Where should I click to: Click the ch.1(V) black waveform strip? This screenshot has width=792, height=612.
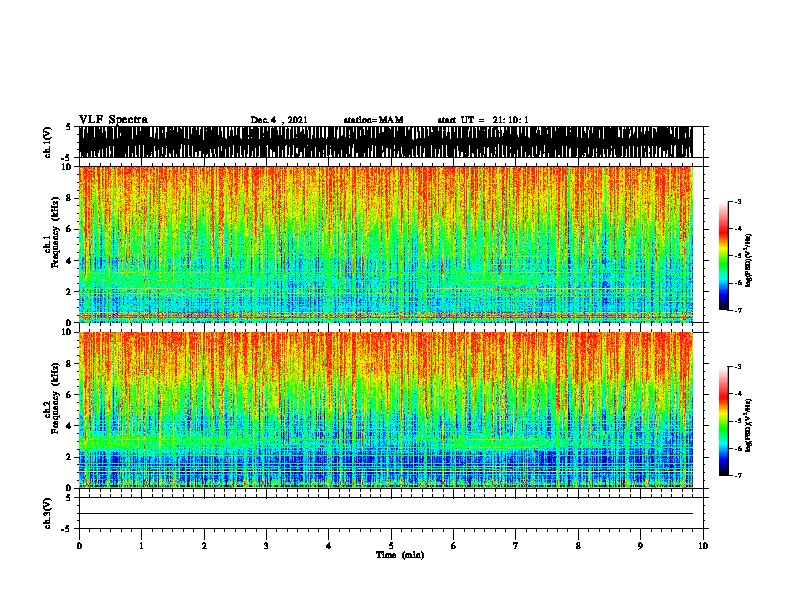pyautogui.click(x=386, y=142)
